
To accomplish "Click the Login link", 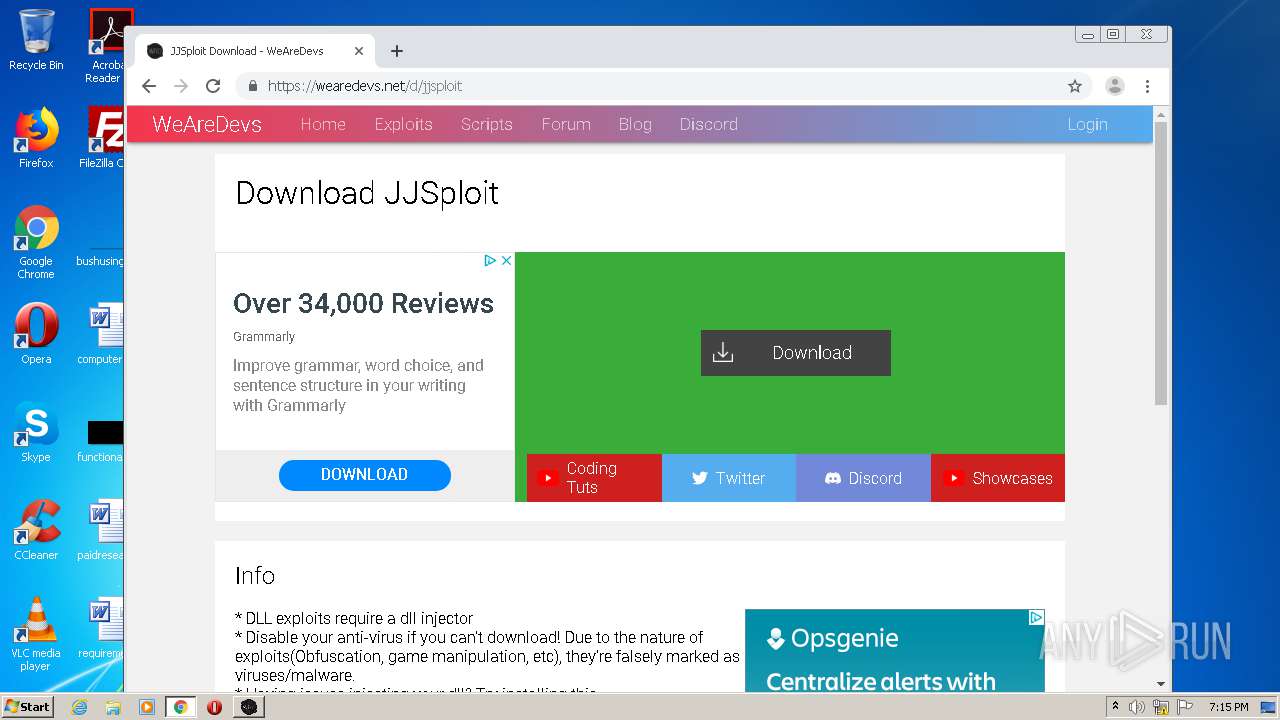I will pos(1087,124).
